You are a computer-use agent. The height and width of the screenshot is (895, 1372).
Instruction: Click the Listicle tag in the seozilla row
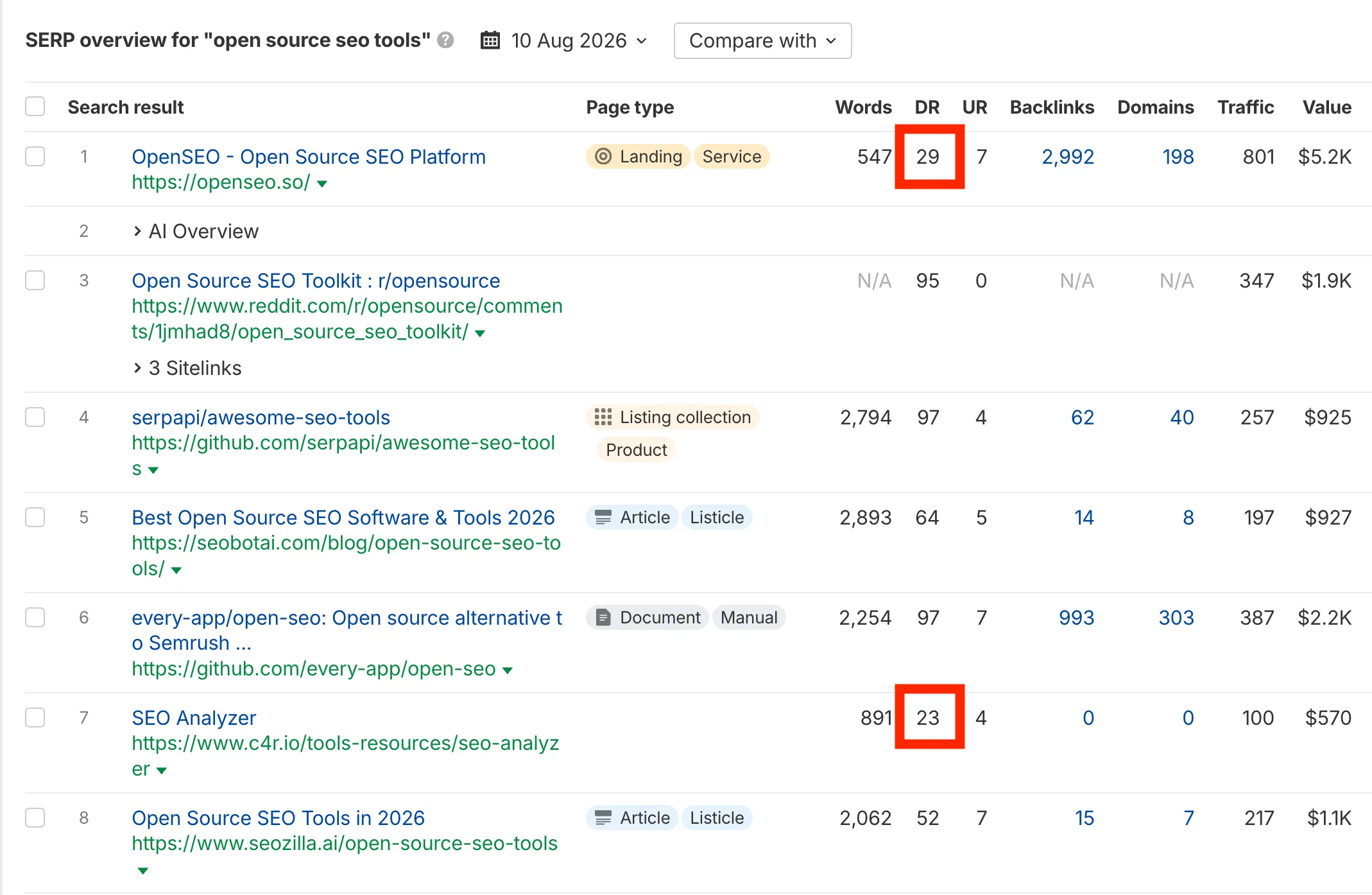[x=717, y=818]
